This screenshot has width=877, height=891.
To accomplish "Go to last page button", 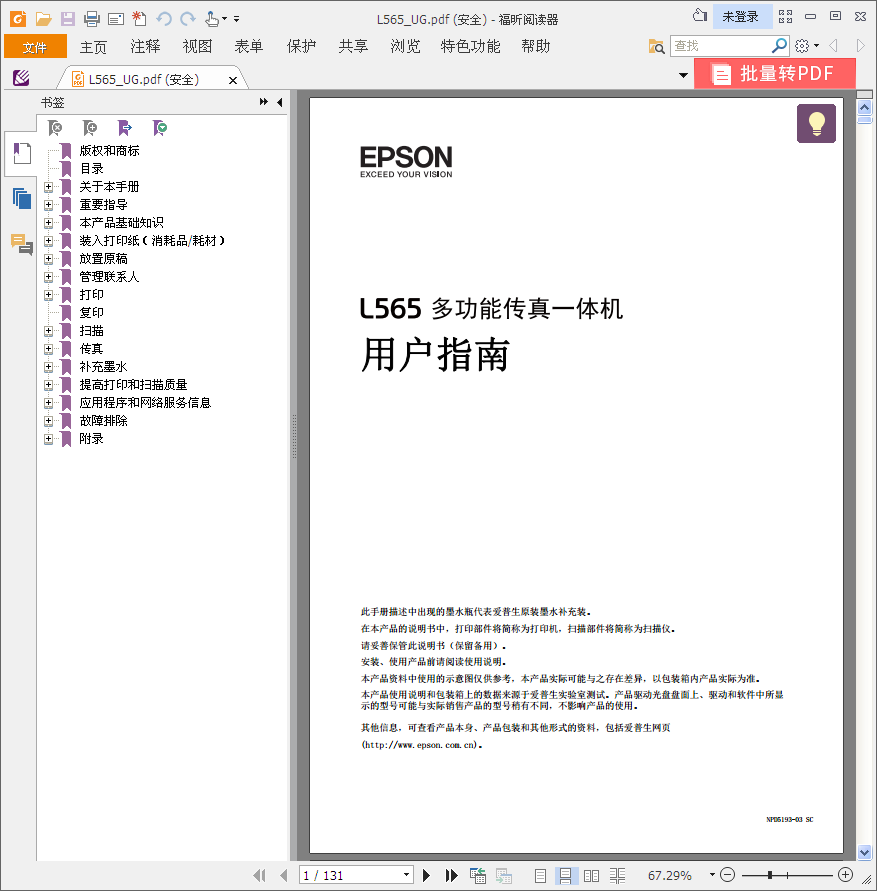I will click(x=451, y=875).
